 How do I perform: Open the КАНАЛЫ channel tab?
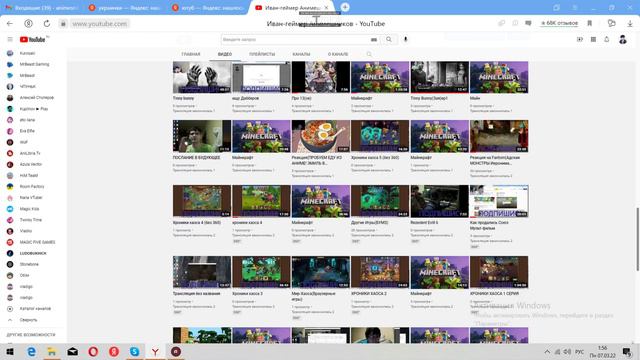tap(301, 54)
